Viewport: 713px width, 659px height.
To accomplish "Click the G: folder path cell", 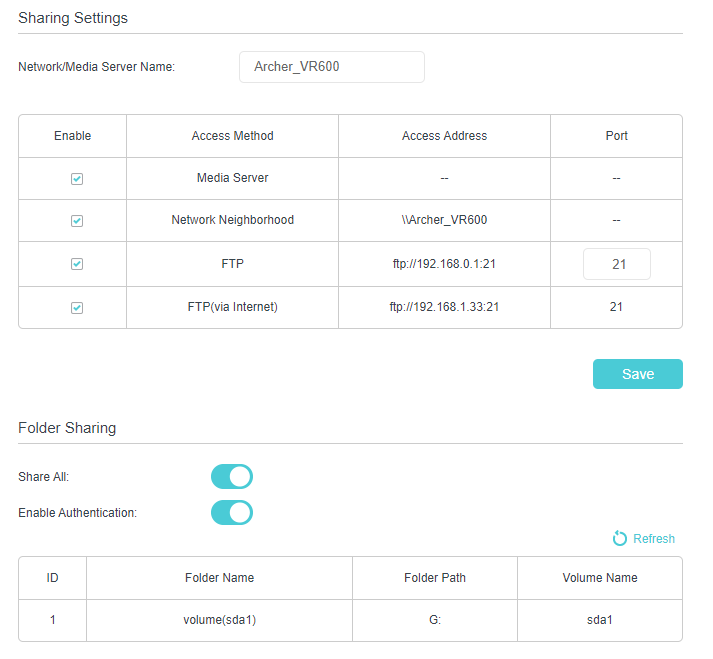I will coord(434,620).
